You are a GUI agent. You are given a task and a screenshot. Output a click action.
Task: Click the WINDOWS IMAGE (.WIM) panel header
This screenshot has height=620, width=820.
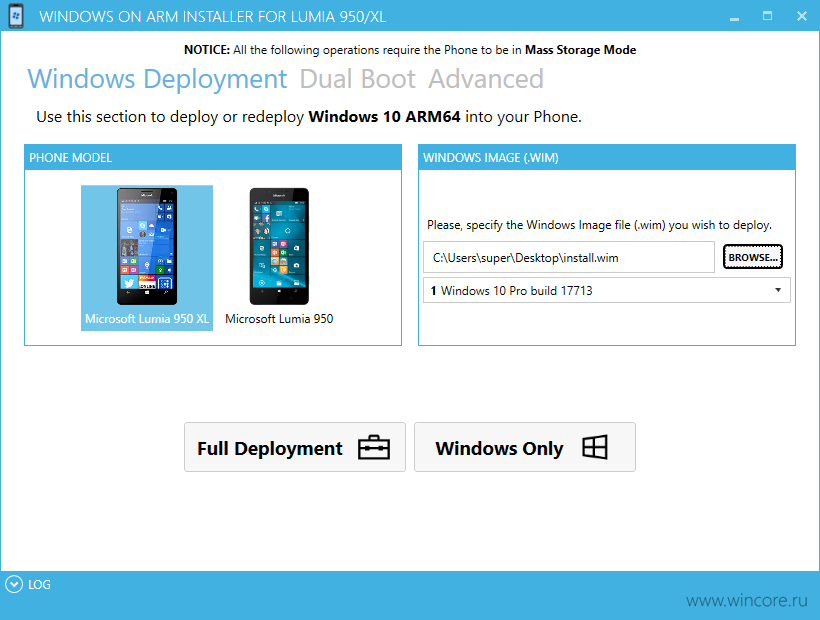[x=607, y=157]
